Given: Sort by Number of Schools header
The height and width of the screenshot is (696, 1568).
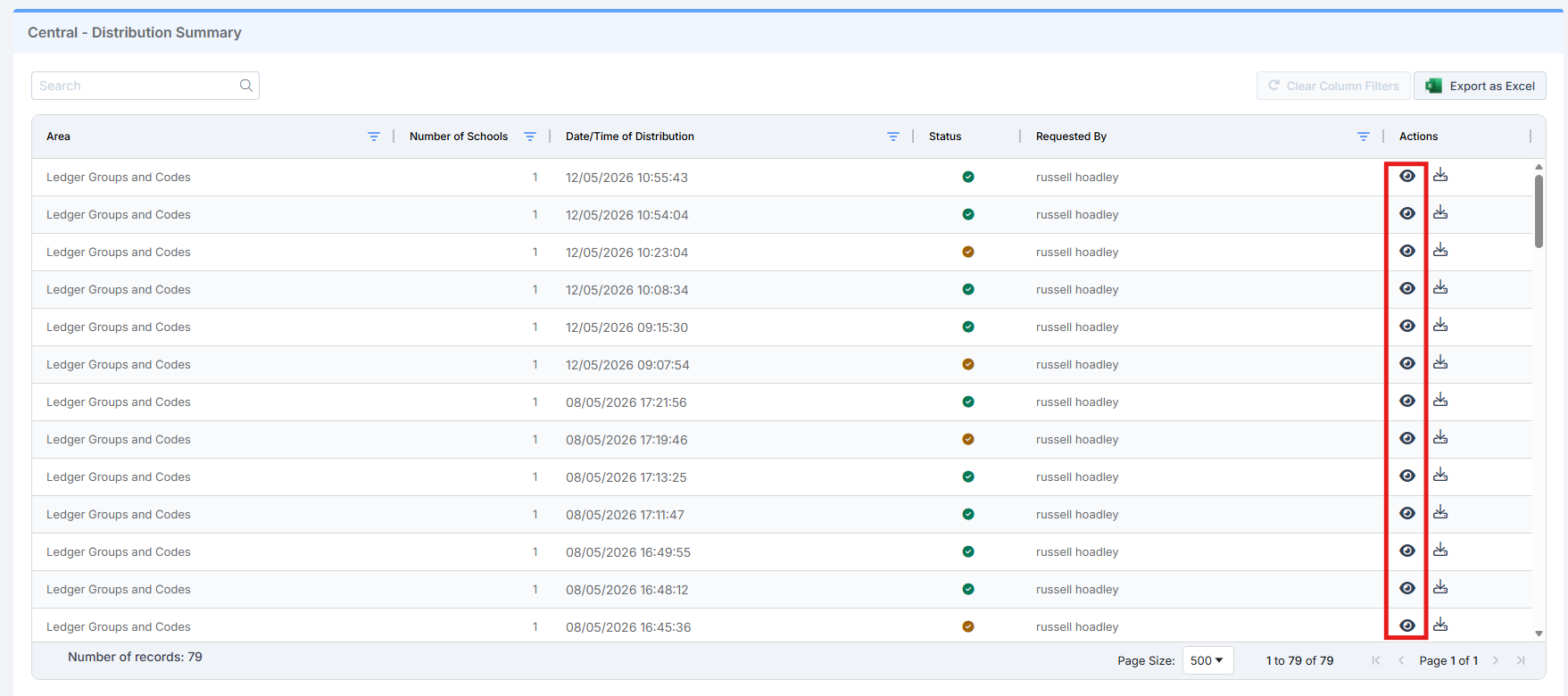Looking at the screenshot, I should (459, 137).
